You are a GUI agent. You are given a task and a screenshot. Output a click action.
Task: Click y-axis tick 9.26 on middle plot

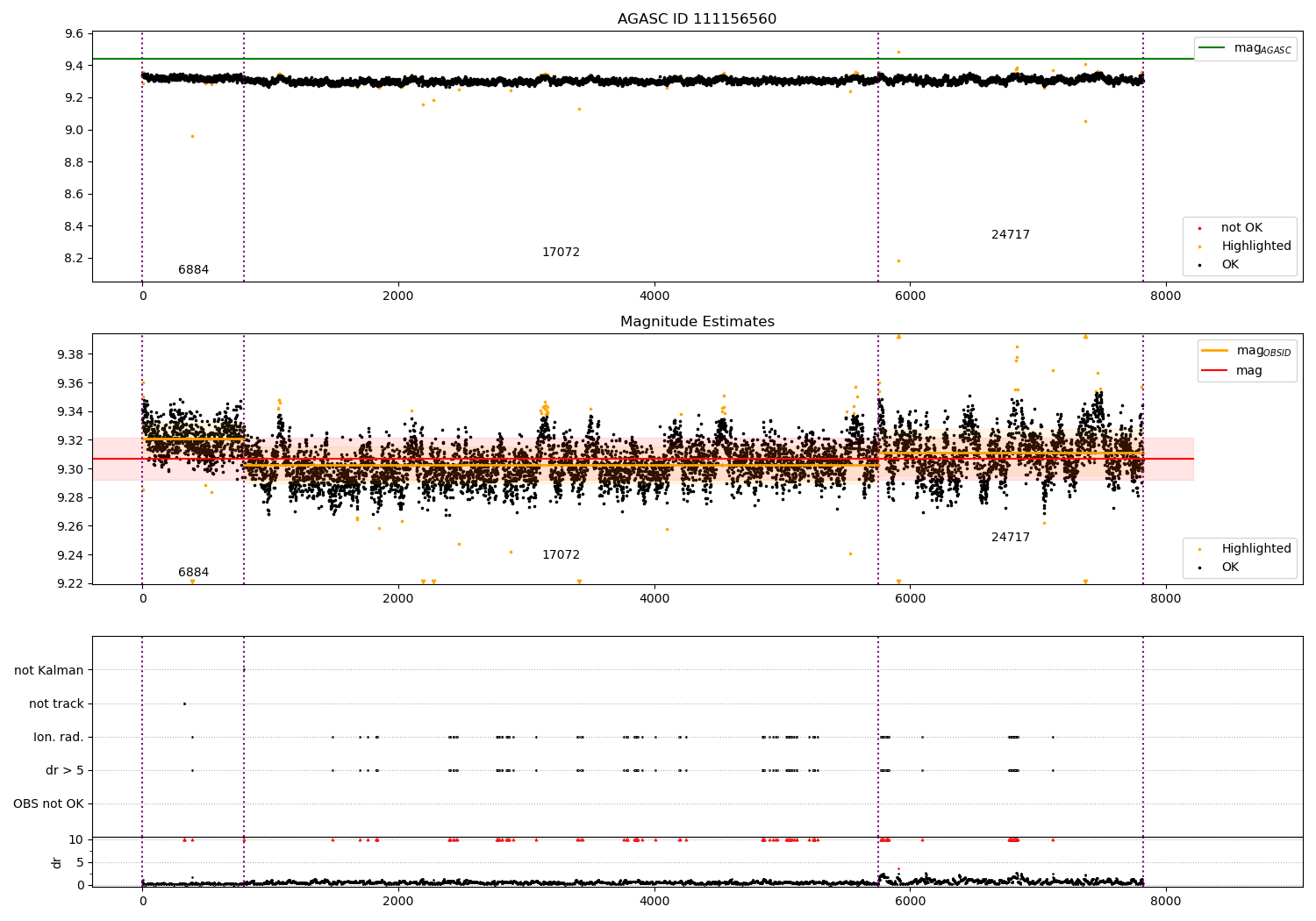(71, 527)
